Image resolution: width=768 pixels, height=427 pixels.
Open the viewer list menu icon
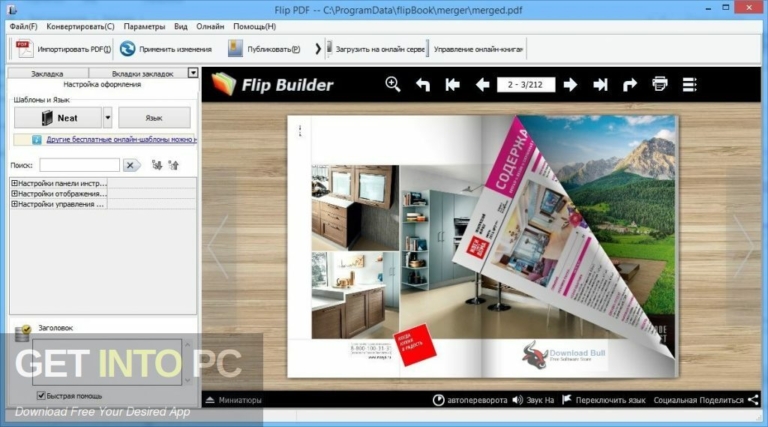click(690, 85)
